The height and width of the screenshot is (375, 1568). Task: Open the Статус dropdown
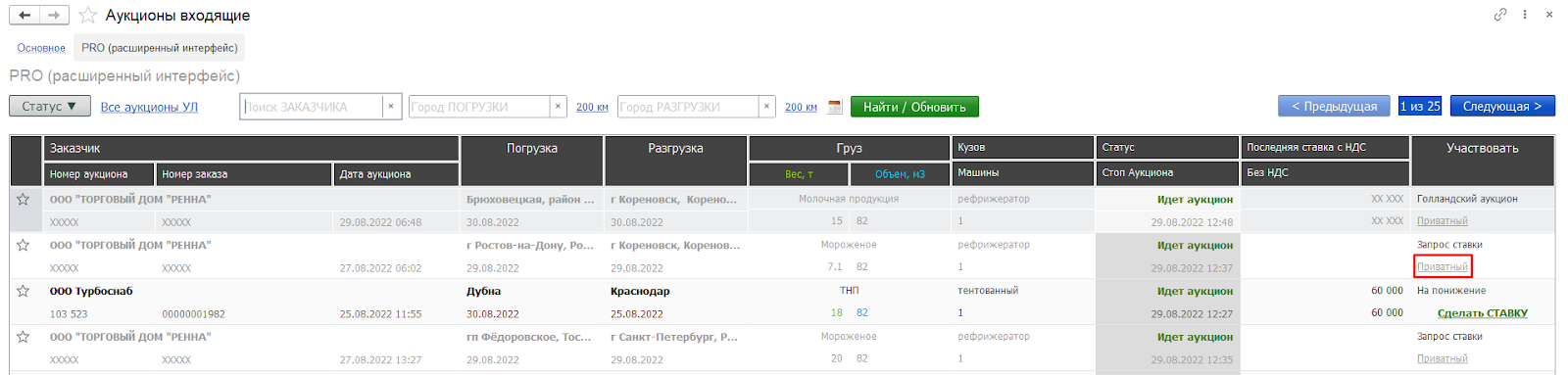click(50, 106)
